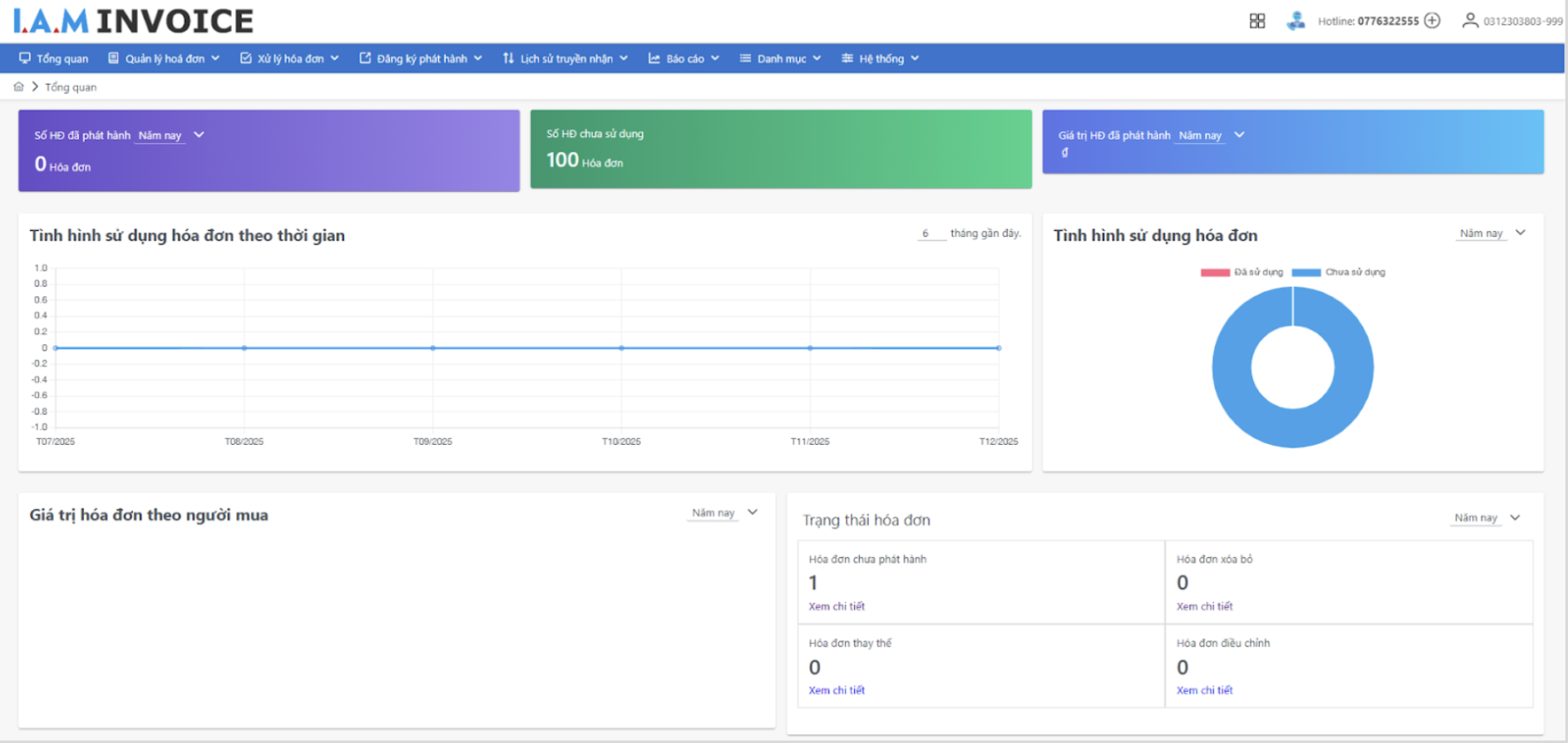Click the plus circle icon beside hotline
Viewport: 1568px width, 743px height.
(1432, 20)
